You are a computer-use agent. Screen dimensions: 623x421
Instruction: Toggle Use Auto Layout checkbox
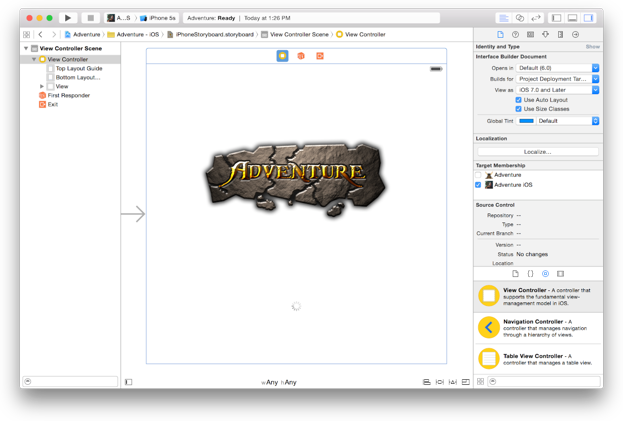519,100
